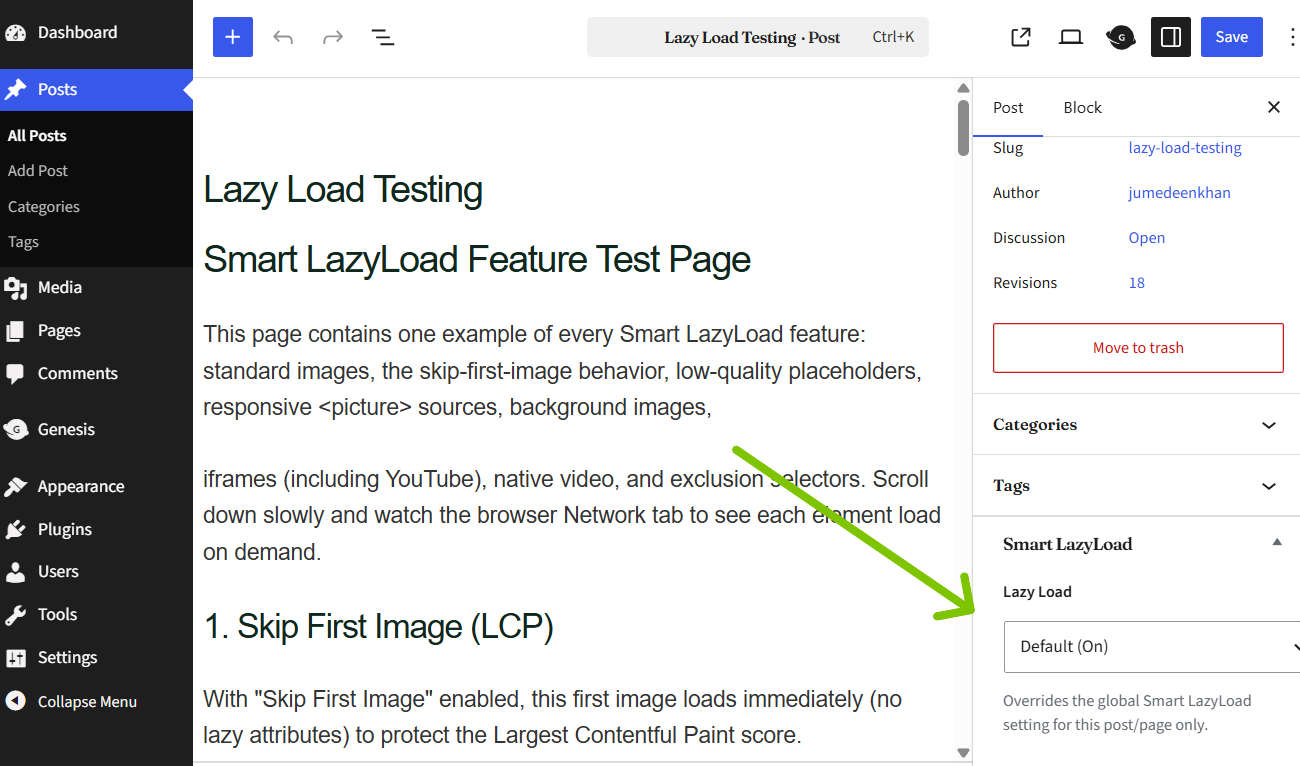View the 18 revisions link

1137,283
